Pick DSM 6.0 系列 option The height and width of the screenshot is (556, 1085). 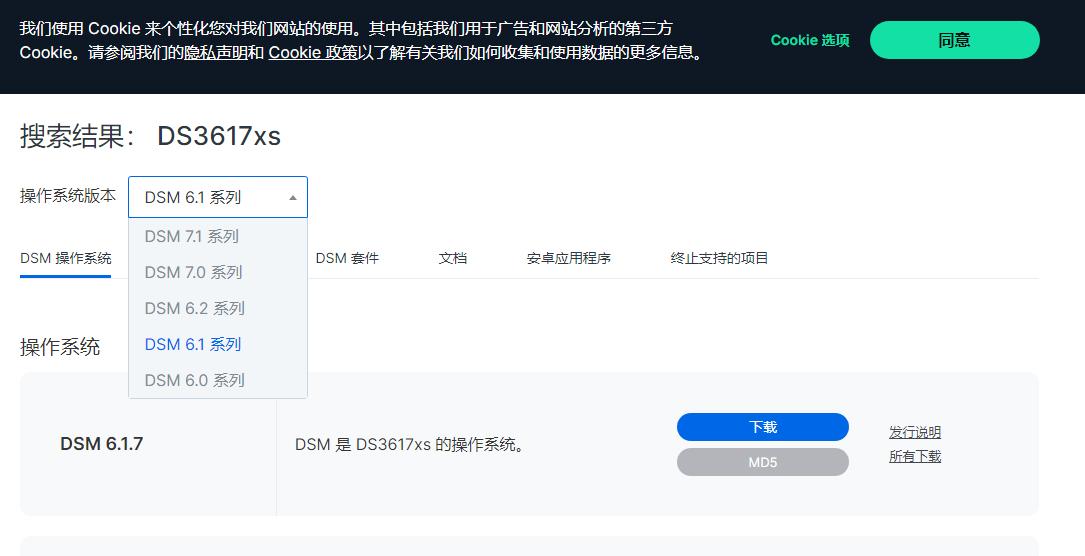pos(217,380)
